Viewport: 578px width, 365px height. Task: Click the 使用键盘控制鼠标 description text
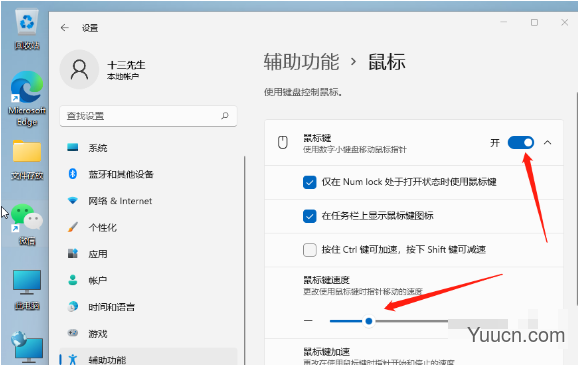[303, 92]
